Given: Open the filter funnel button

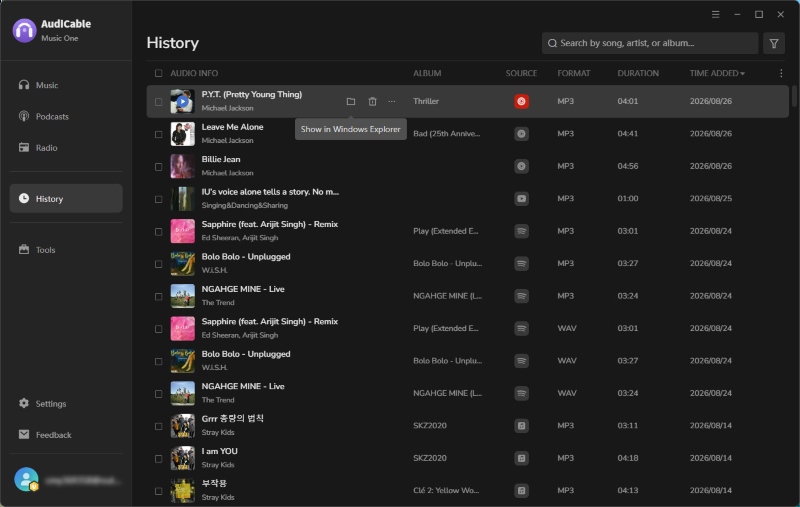Looking at the screenshot, I should tap(774, 43).
